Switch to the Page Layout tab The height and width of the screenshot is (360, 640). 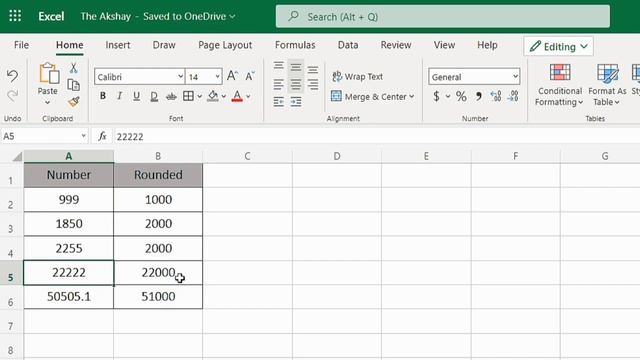(225, 45)
